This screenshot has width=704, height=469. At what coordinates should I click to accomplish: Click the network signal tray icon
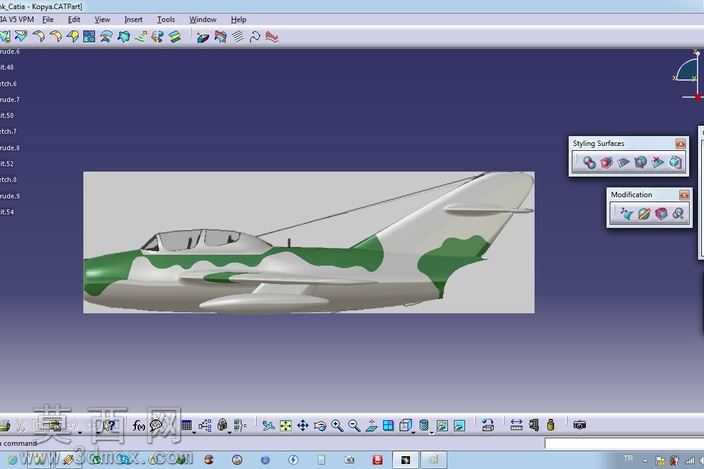click(690, 460)
